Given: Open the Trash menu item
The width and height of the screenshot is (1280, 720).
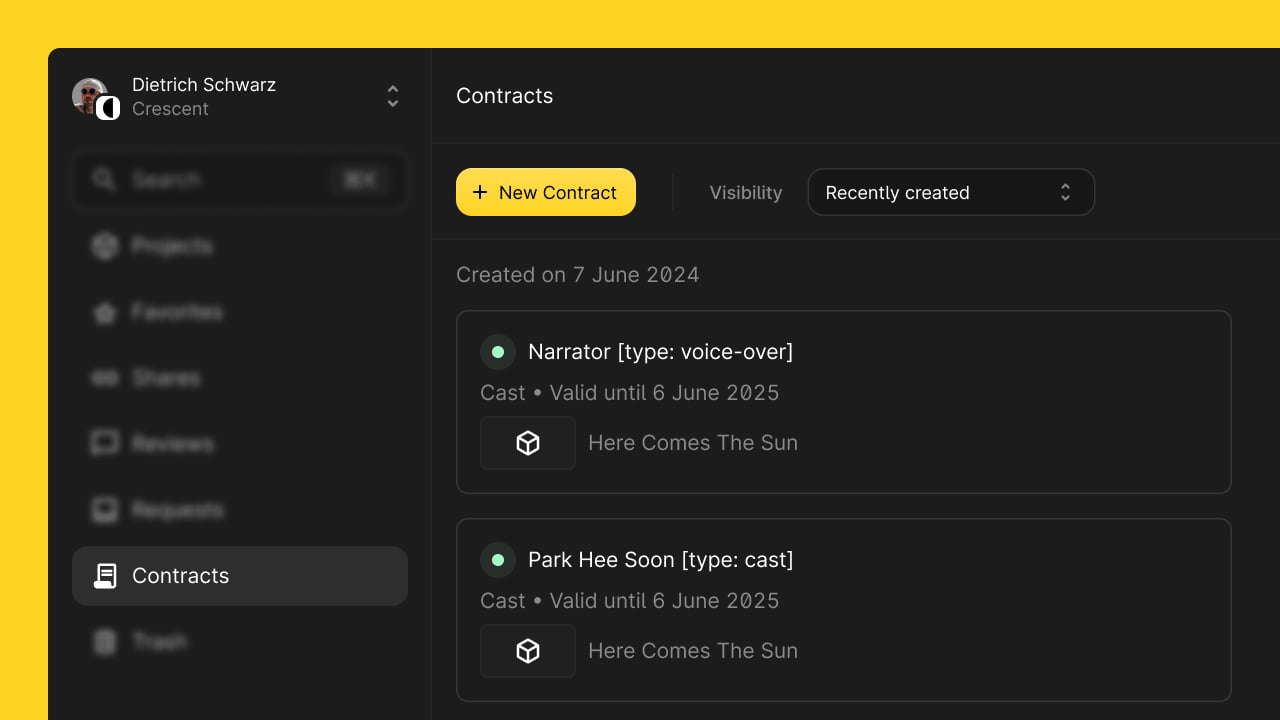Looking at the screenshot, I should pyautogui.click(x=160, y=642).
